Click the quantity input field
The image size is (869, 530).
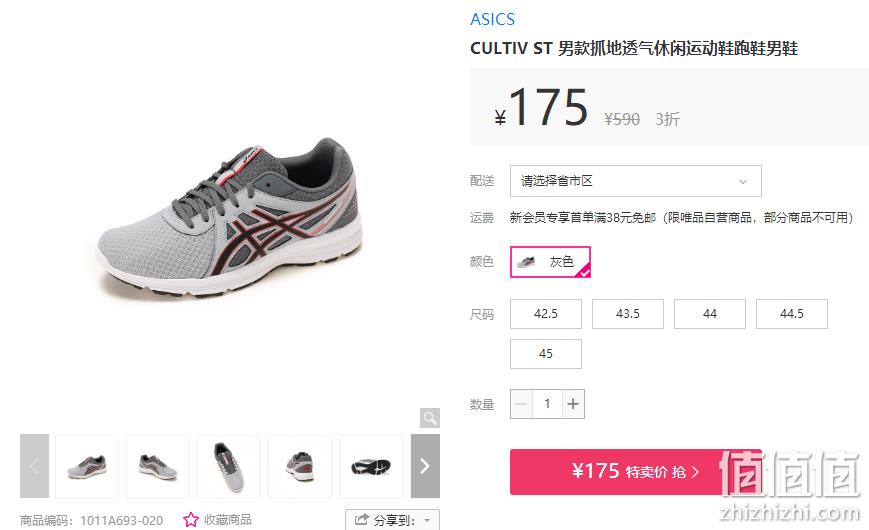[547, 404]
